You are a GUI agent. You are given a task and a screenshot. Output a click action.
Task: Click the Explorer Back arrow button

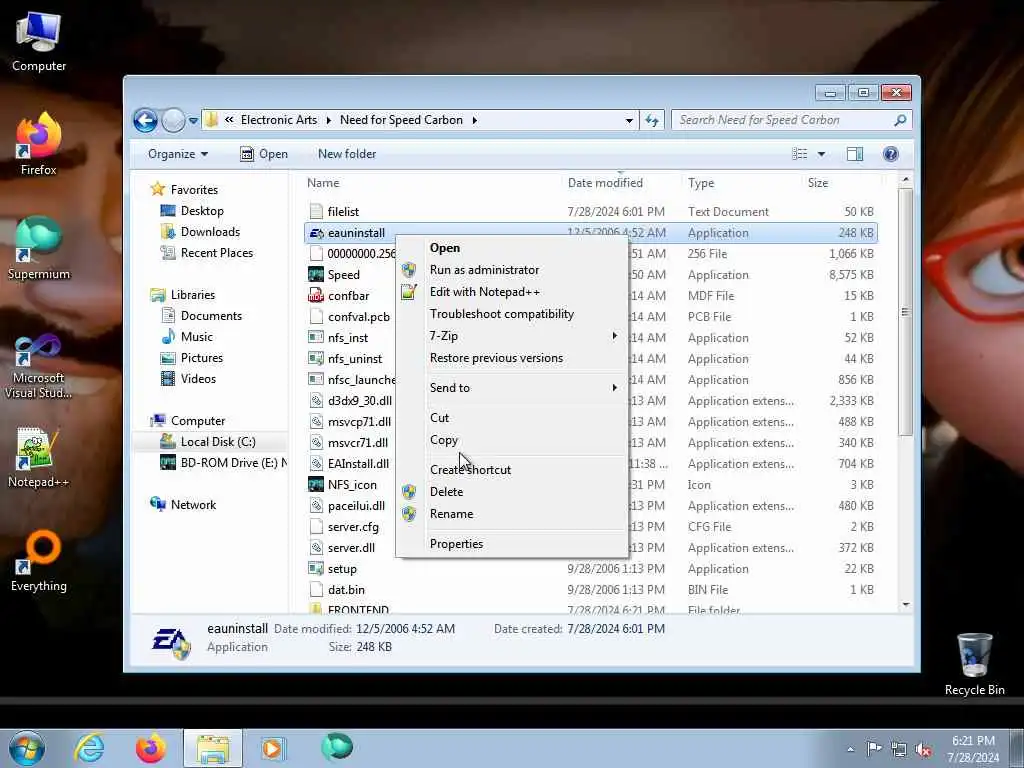coord(146,120)
